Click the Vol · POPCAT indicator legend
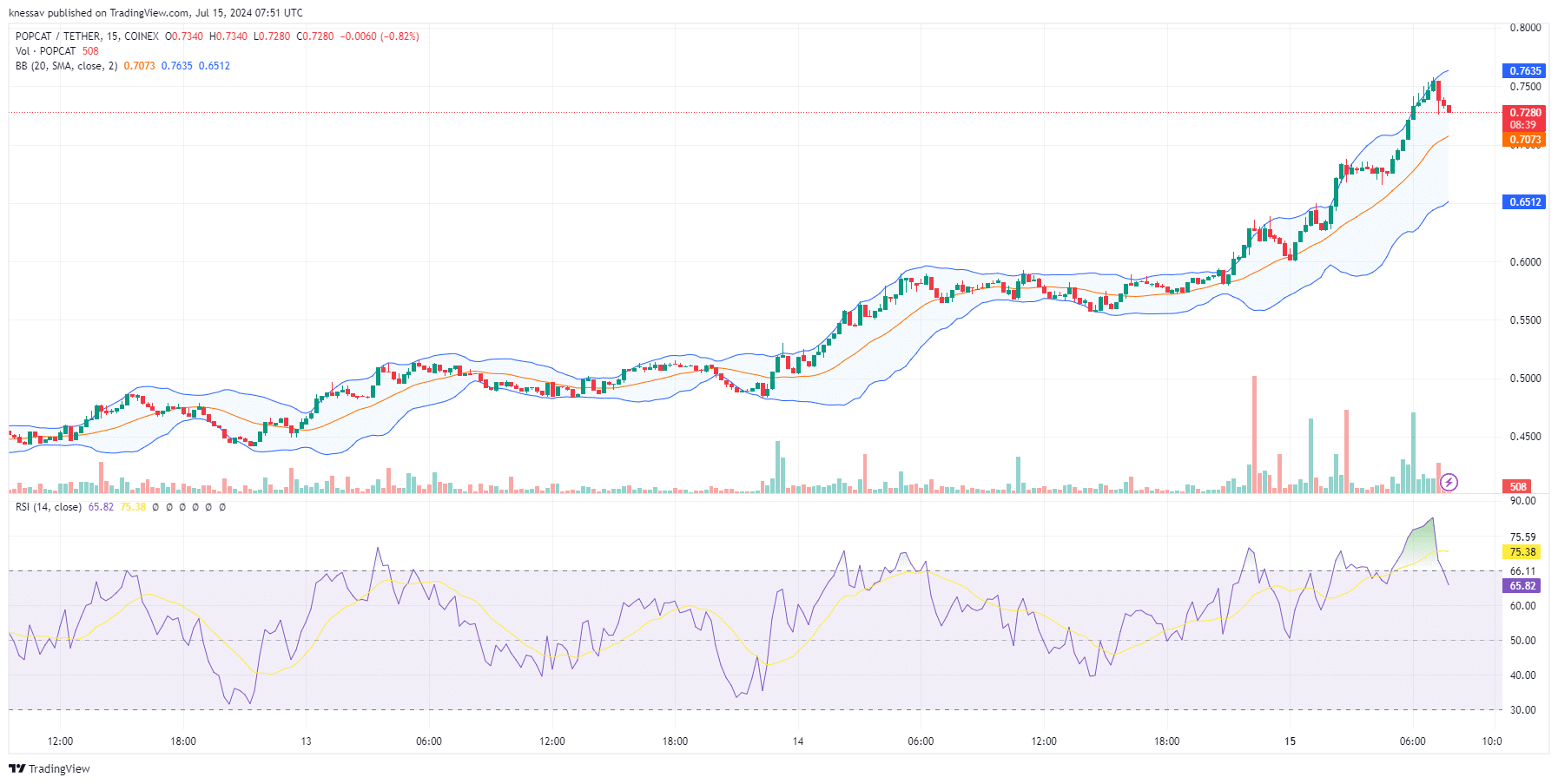 click(45, 51)
